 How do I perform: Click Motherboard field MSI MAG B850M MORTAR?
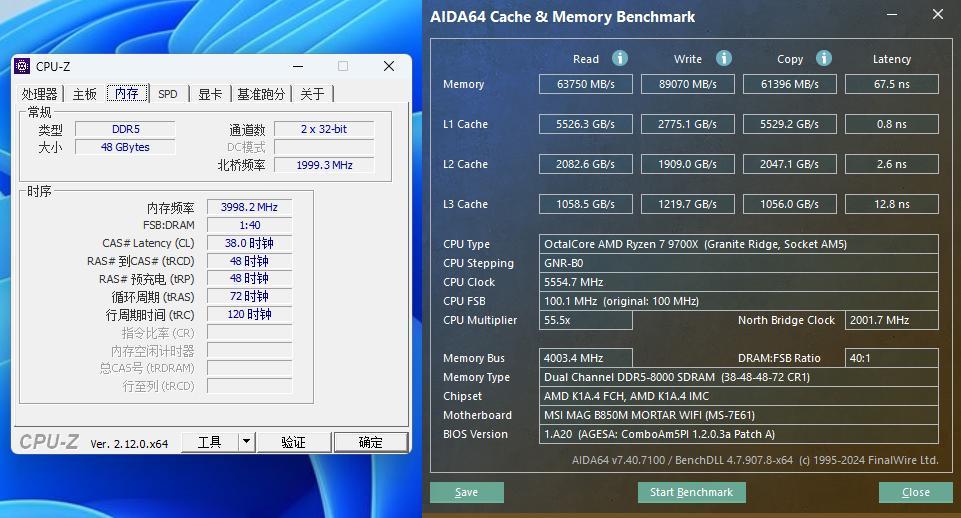coord(739,415)
